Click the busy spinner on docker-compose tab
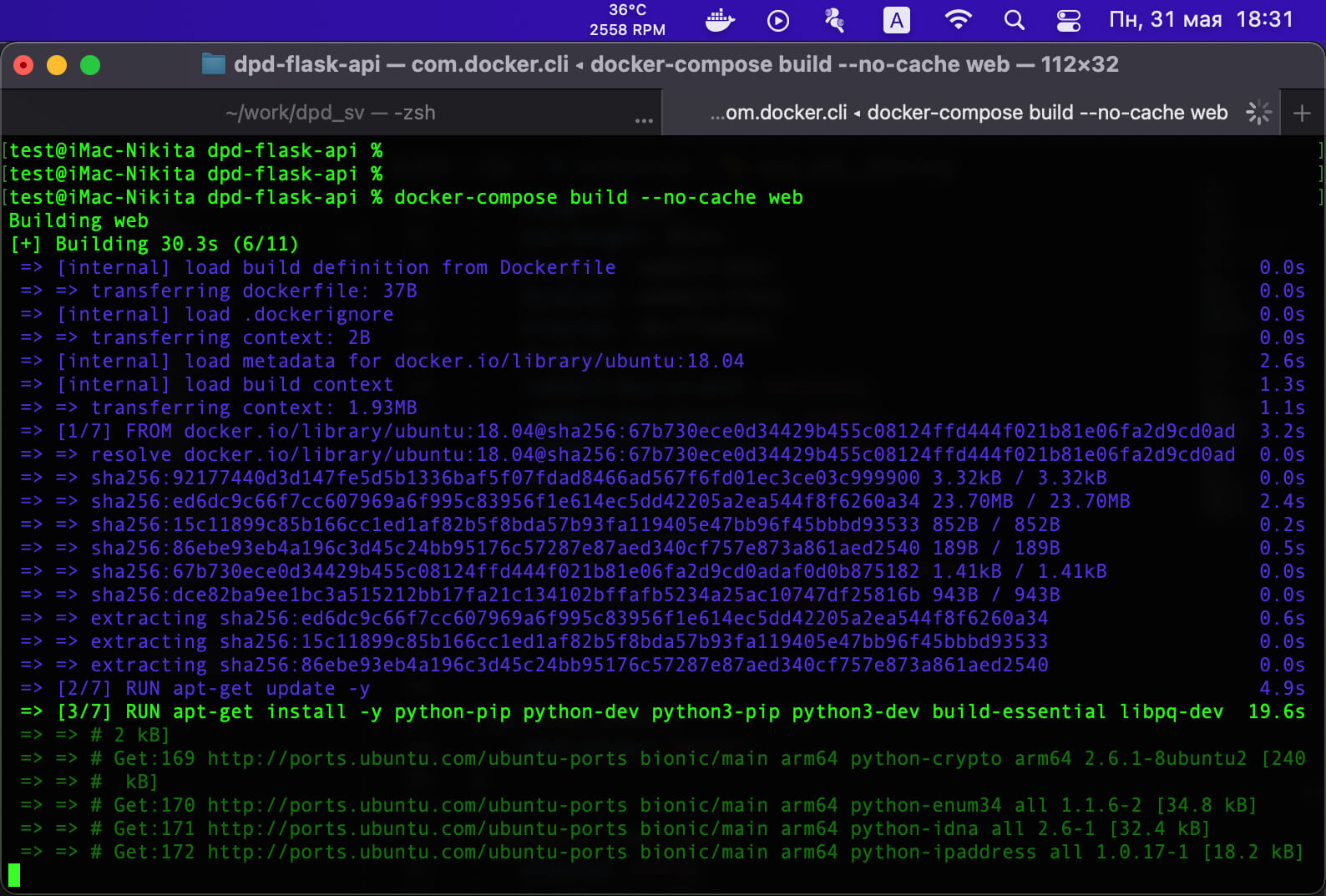 coord(1258,113)
